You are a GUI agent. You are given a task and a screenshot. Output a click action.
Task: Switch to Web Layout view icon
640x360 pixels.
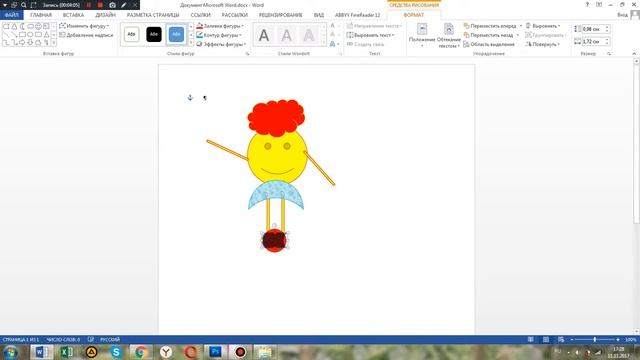click(x=561, y=340)
